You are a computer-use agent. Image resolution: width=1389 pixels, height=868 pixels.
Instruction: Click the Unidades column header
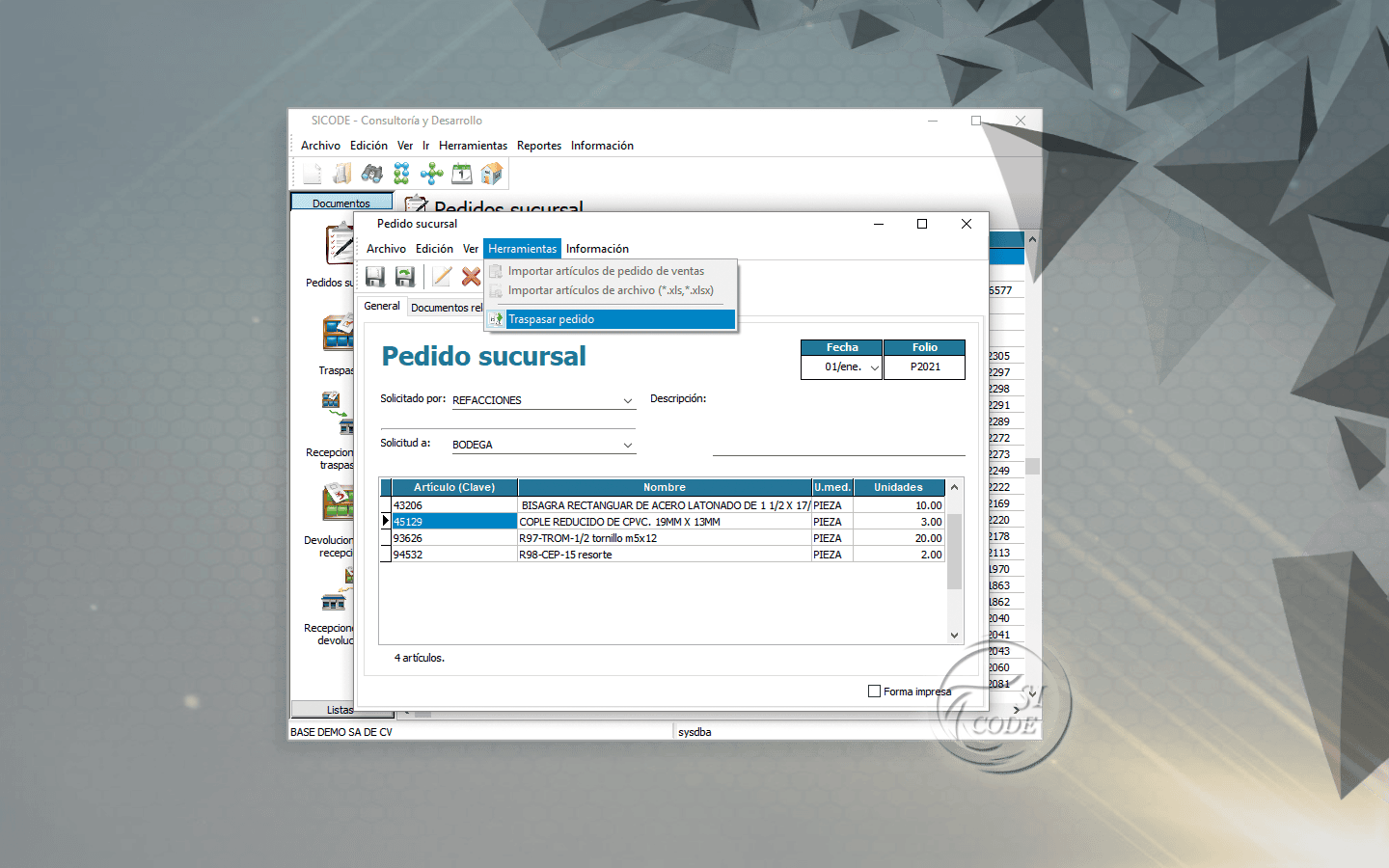[898, 487]
